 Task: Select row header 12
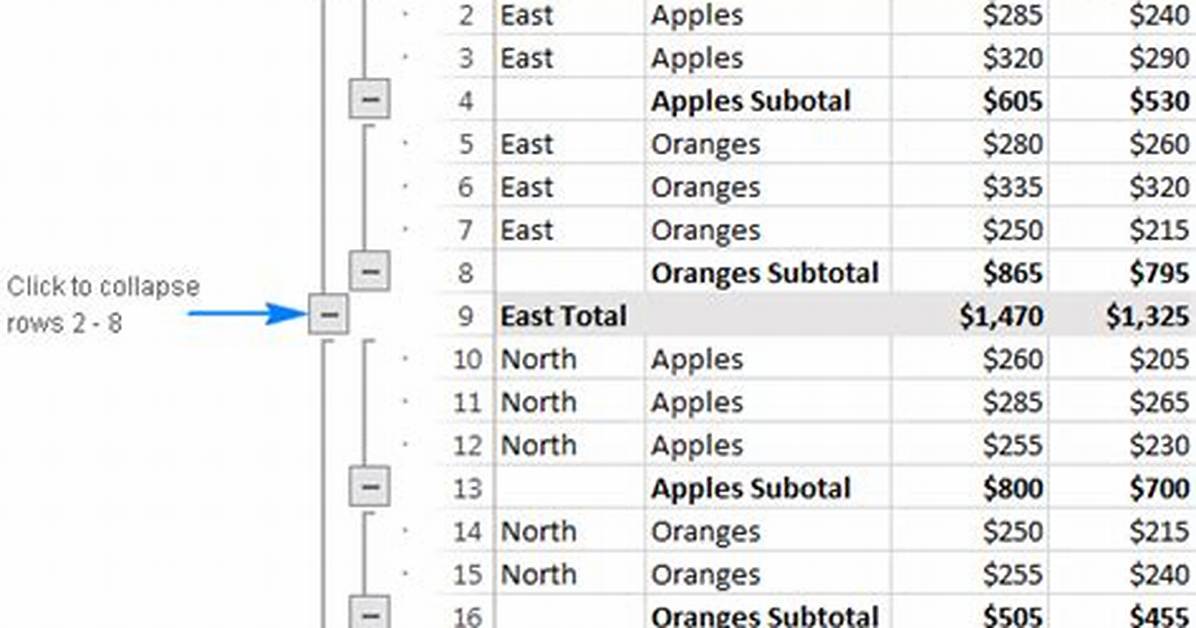(466, 445)
